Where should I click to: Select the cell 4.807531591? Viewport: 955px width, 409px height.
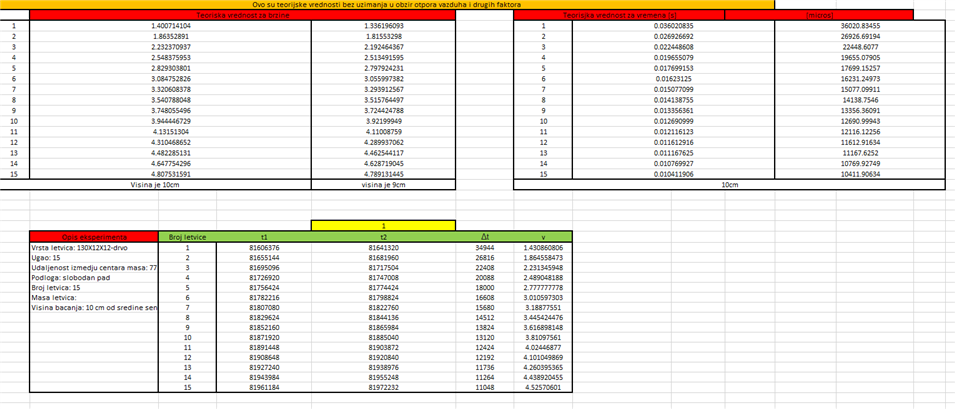click(x=171, y=173)
